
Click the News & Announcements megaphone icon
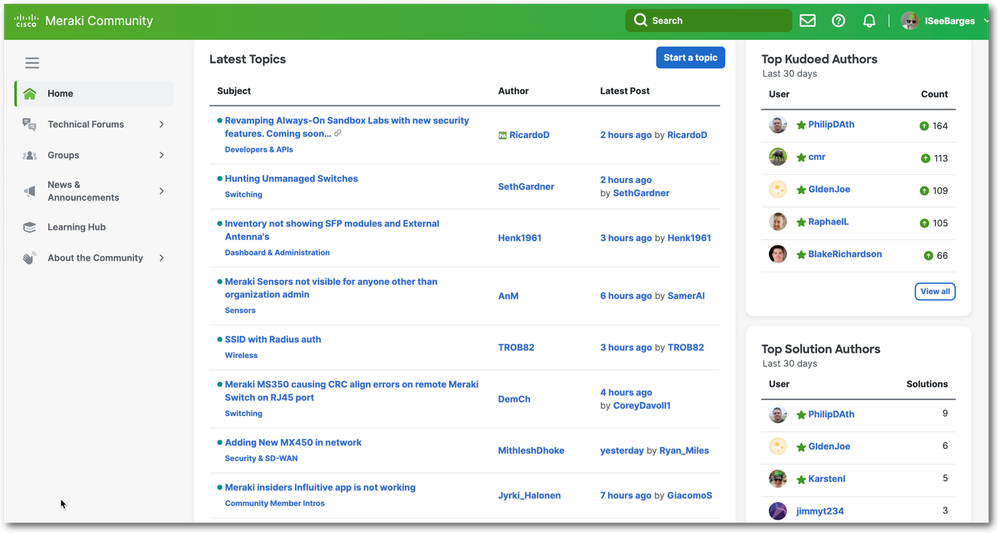tap(29, 191)
